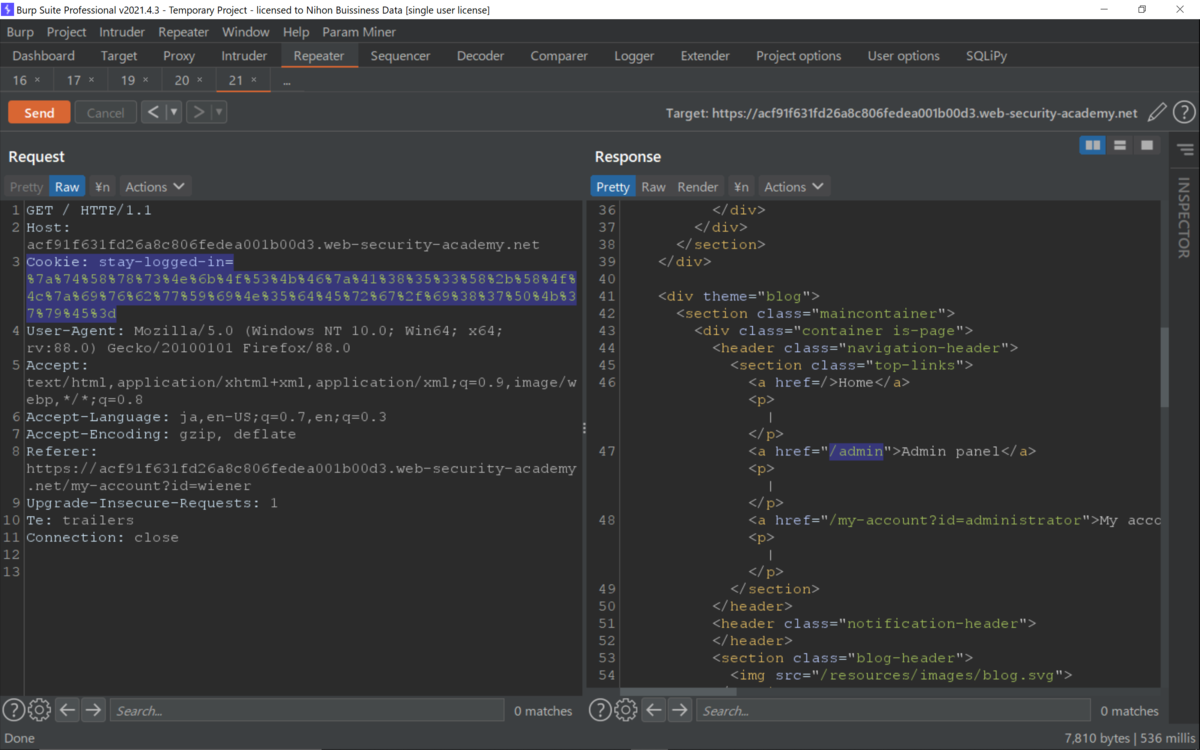
Task: Switch to the Decoder tab
Action: pos(481,56)
